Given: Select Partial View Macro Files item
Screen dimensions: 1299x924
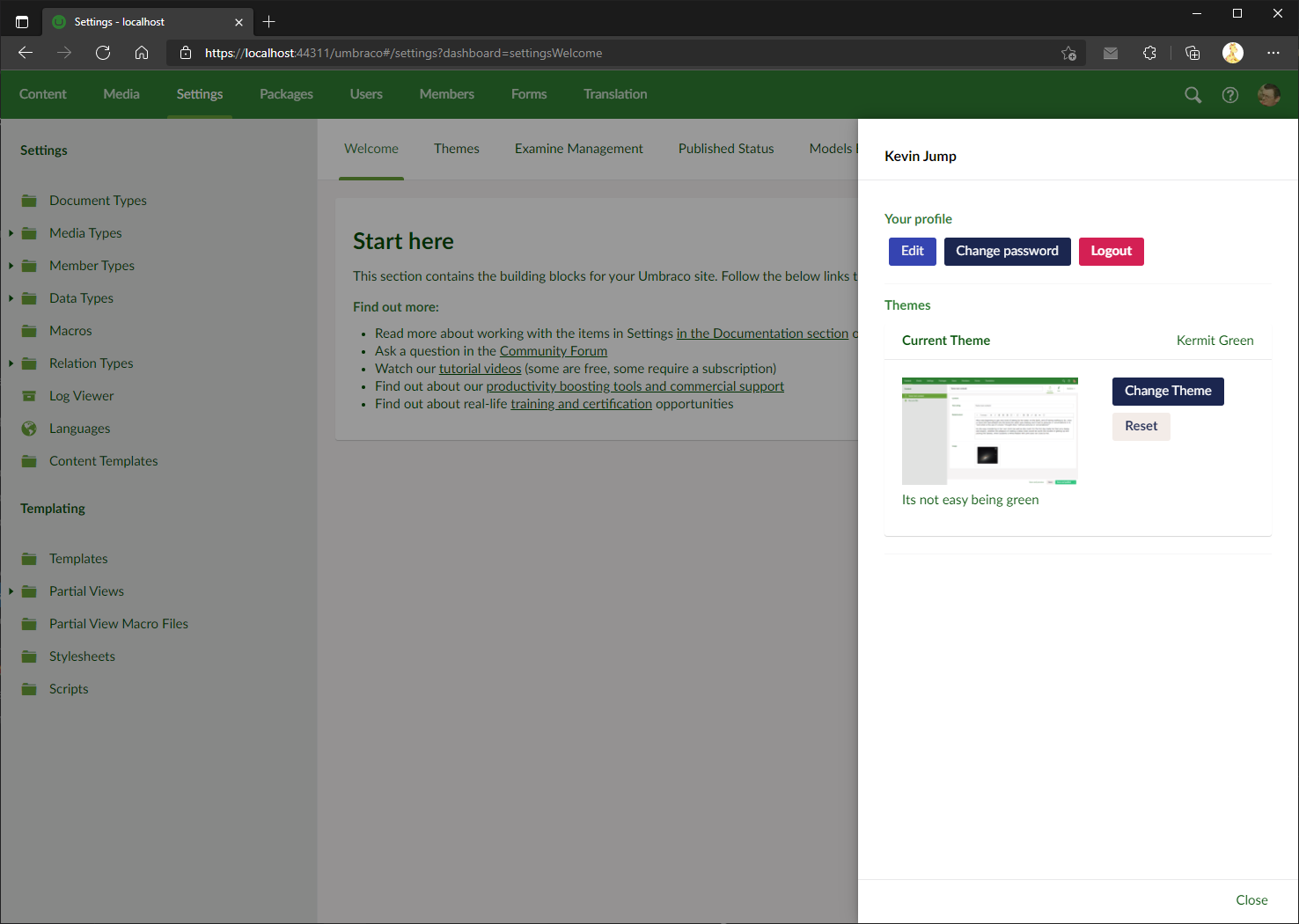Looking at the screenshot, I should tap(119, 624).
